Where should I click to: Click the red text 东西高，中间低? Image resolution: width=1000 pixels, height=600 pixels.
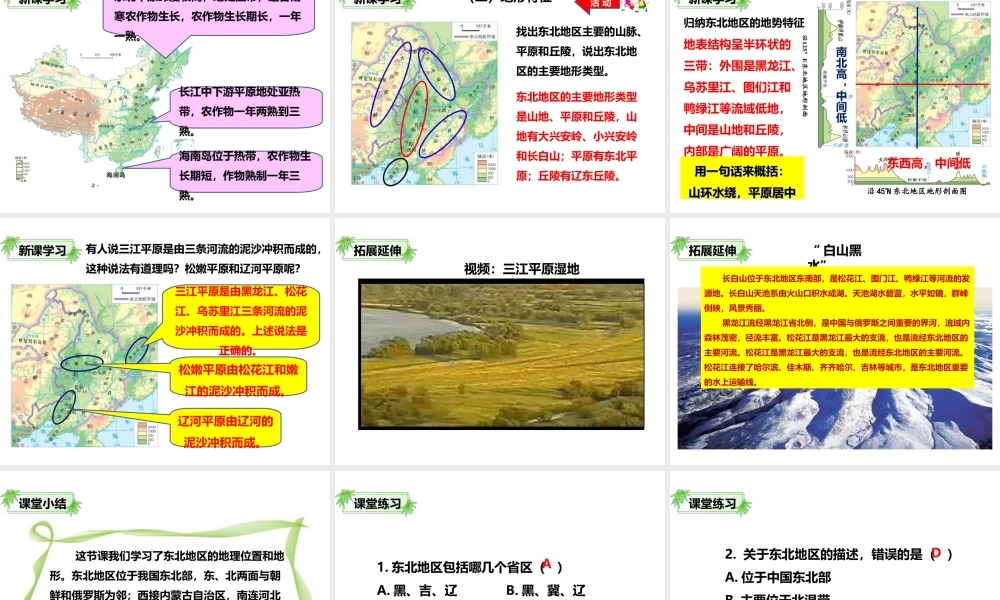click(x=929, y=163)
